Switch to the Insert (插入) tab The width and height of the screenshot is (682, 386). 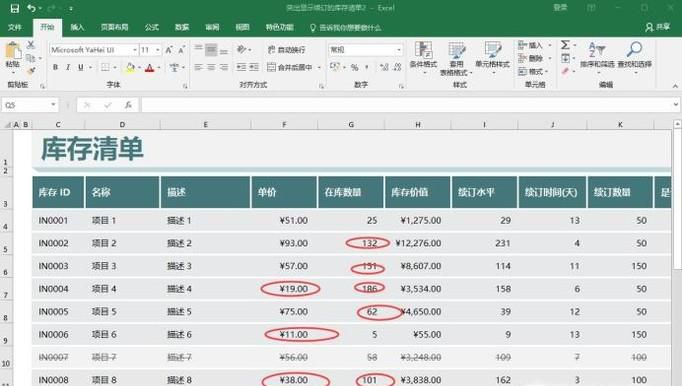[x=77, y=27]
